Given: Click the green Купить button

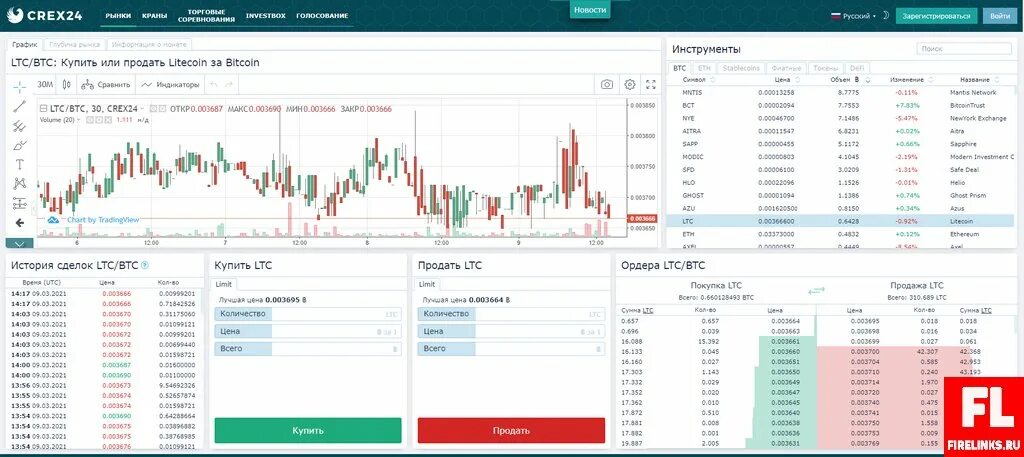Looking at the screenshot, I should [308, 431].
